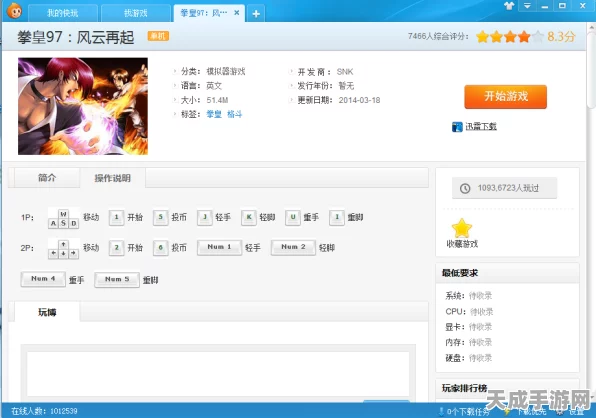Viewport: 596px width, 418px height.
Task: Click the Num 1 key icon
Action: click(x=219, y=247)
